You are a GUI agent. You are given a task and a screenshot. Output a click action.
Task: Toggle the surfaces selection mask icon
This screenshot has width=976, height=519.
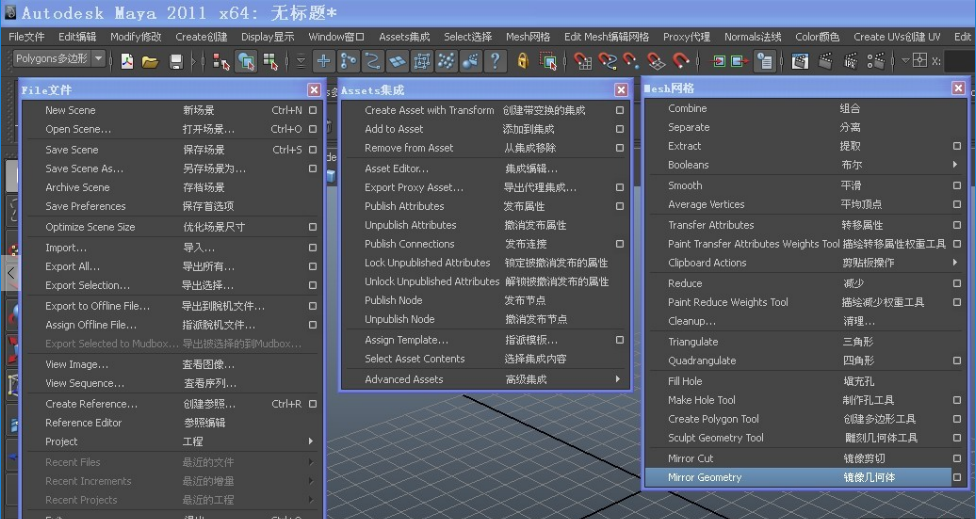[397, 60]
